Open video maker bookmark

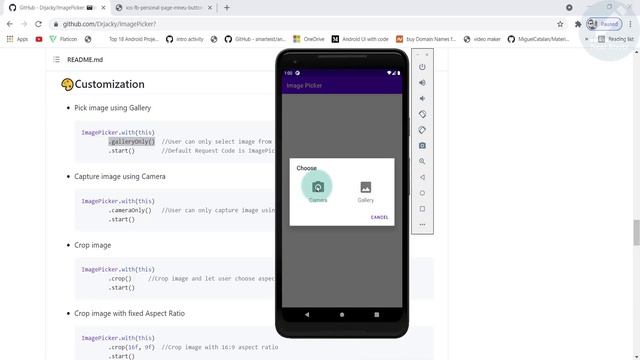click(x=482, y=39)
